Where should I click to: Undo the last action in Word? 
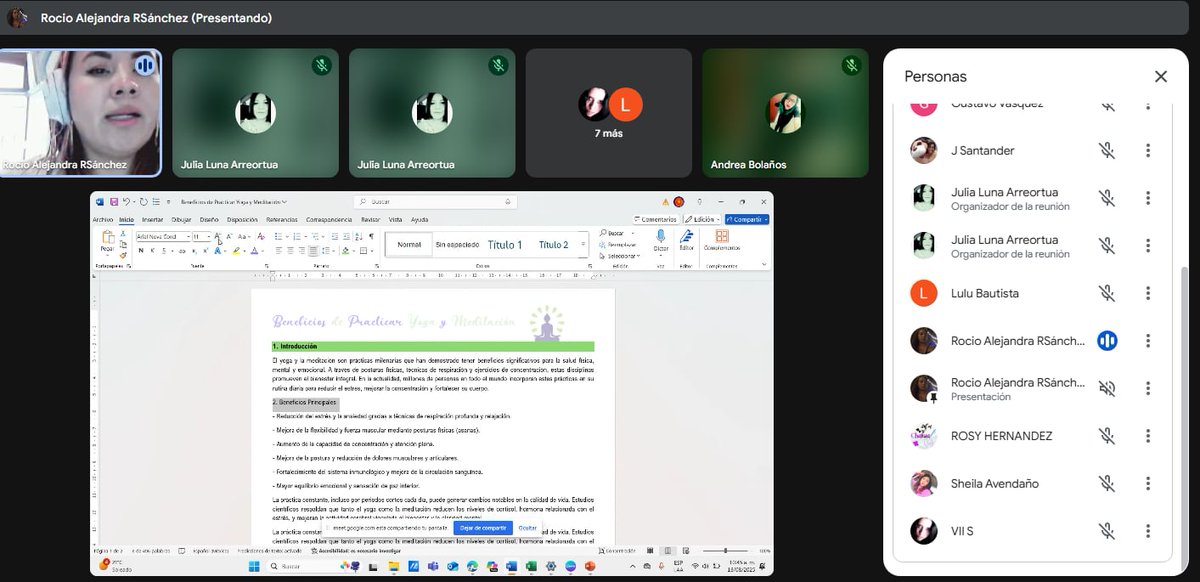pos(126,202)
